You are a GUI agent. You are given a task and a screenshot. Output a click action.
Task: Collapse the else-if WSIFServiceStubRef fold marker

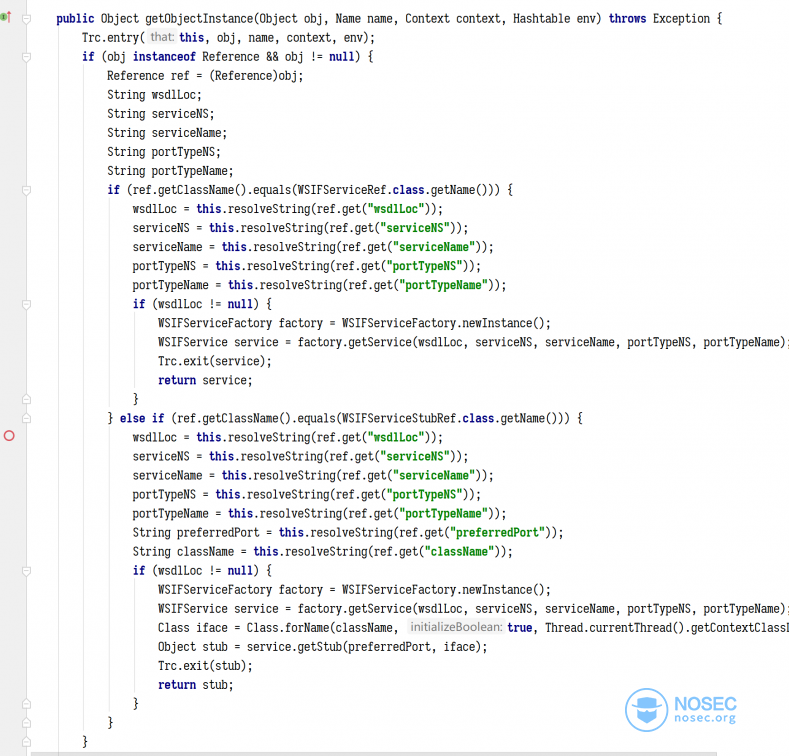(x=27, y=418)
